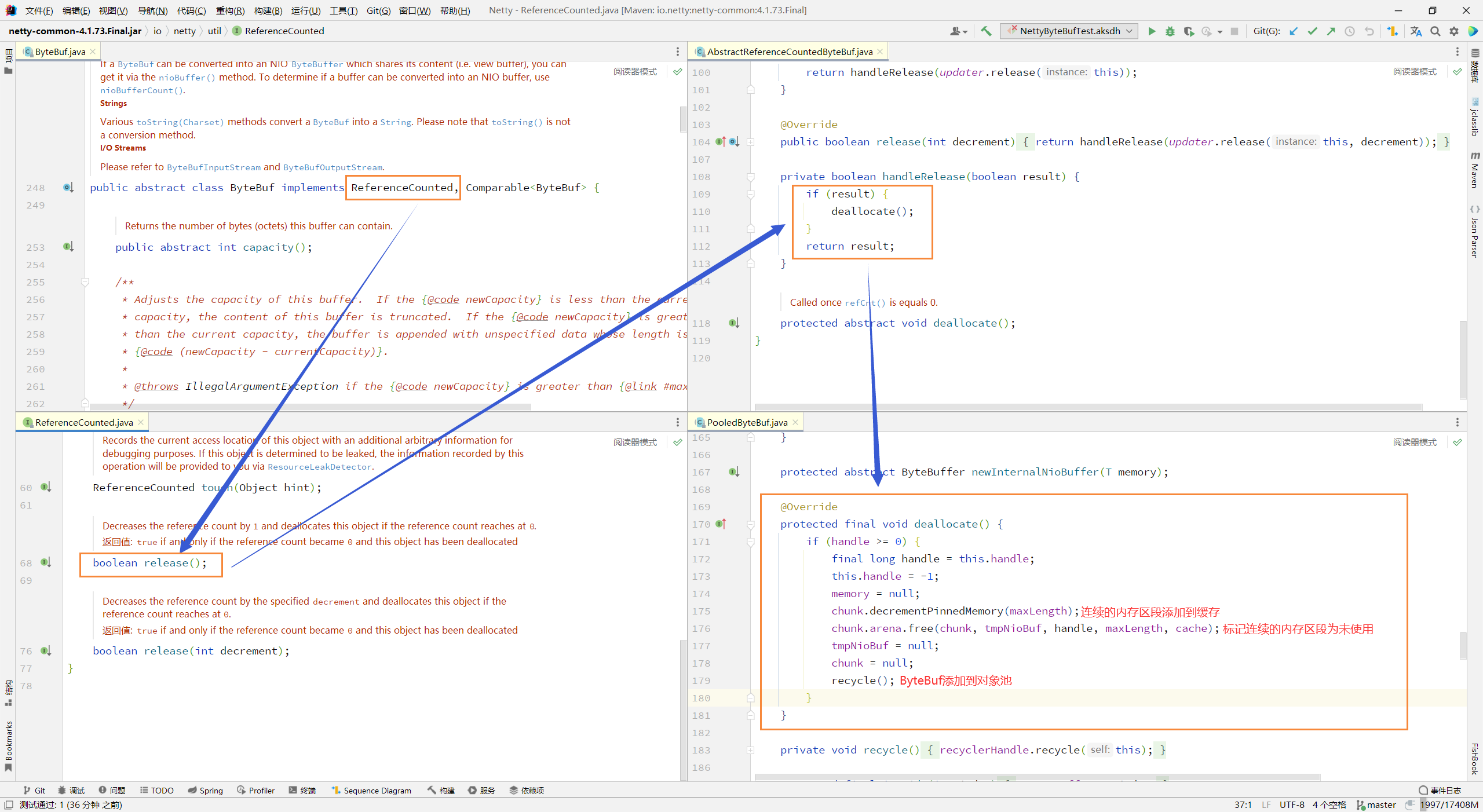Click inspection checkmark in ByteBuf.java editor
Image resolution: width=1483 pixels, height=812 pixels.
coord(677,72)
